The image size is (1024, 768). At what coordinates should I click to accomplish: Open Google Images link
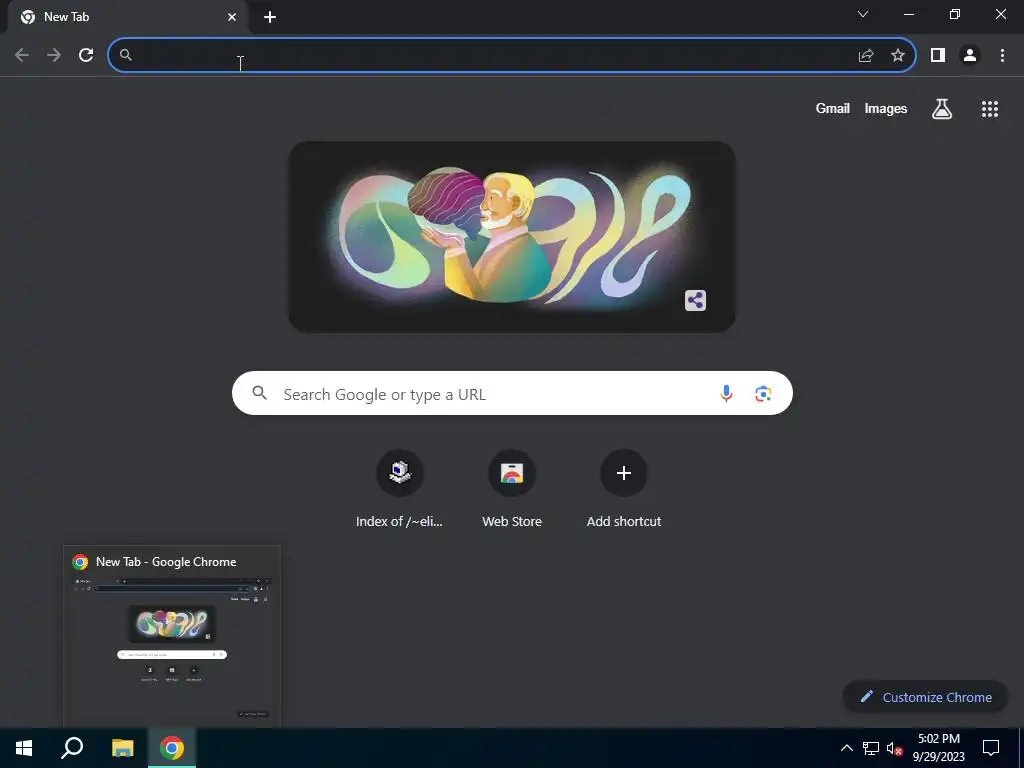pos(886,108)
